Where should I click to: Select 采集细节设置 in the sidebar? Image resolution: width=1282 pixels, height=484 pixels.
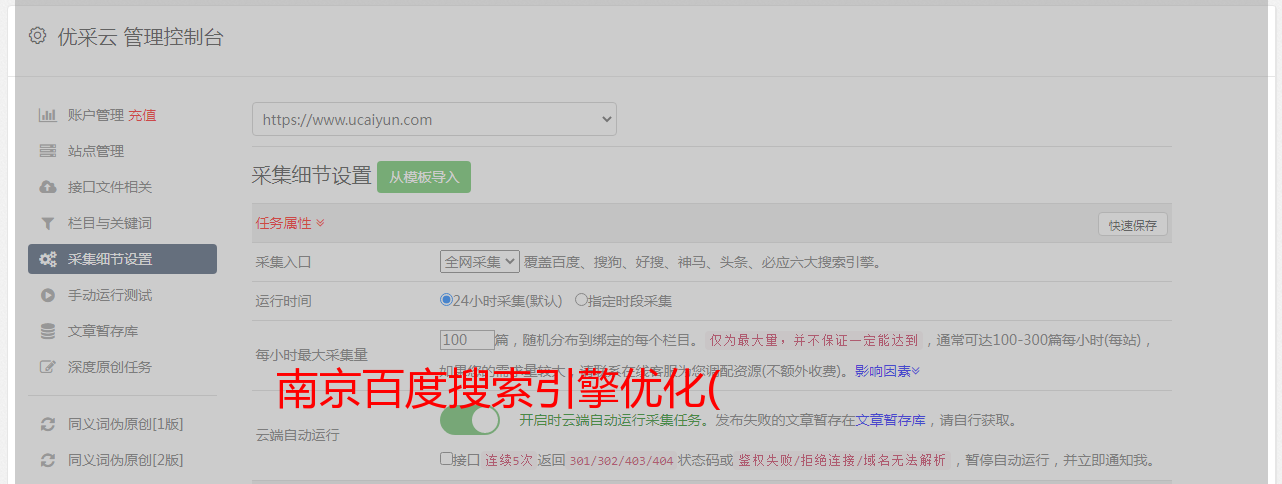click(x=122, y=259)
